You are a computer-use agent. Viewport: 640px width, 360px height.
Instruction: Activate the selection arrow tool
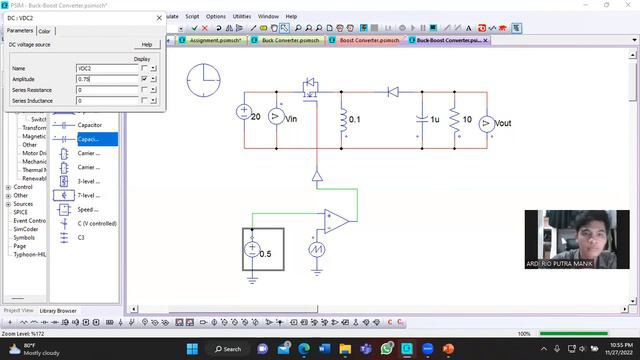point(284,28)
